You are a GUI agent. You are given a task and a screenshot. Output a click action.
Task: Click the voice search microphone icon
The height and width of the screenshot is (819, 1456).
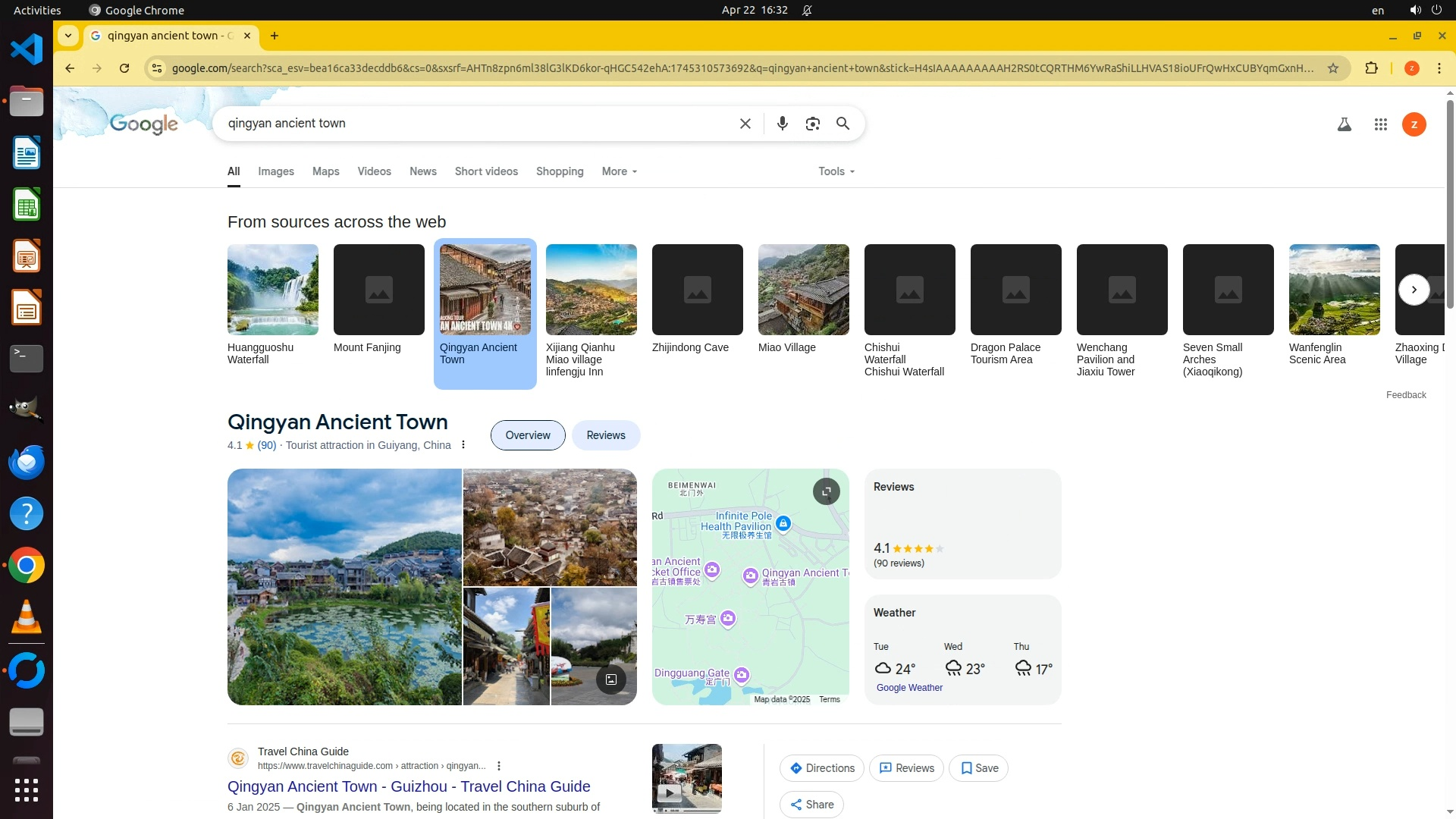click(782, 124)
